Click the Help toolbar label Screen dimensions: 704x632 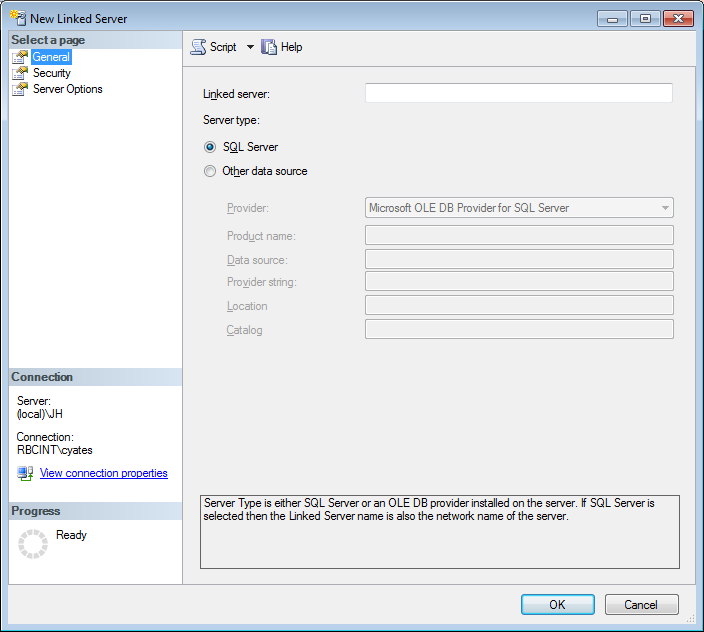(x=291, y=47)
